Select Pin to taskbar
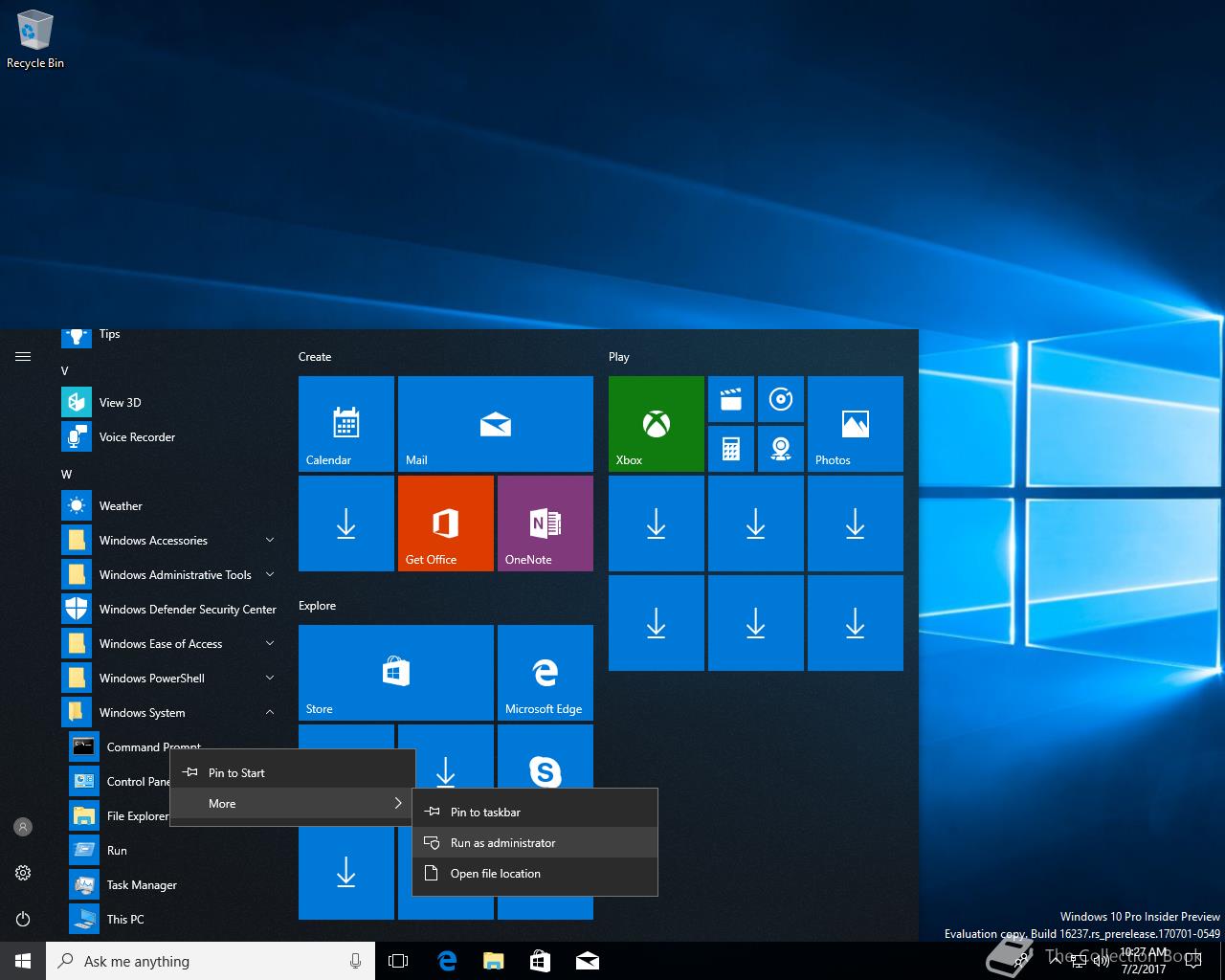 pyautogui.click(x=535, y=812)
